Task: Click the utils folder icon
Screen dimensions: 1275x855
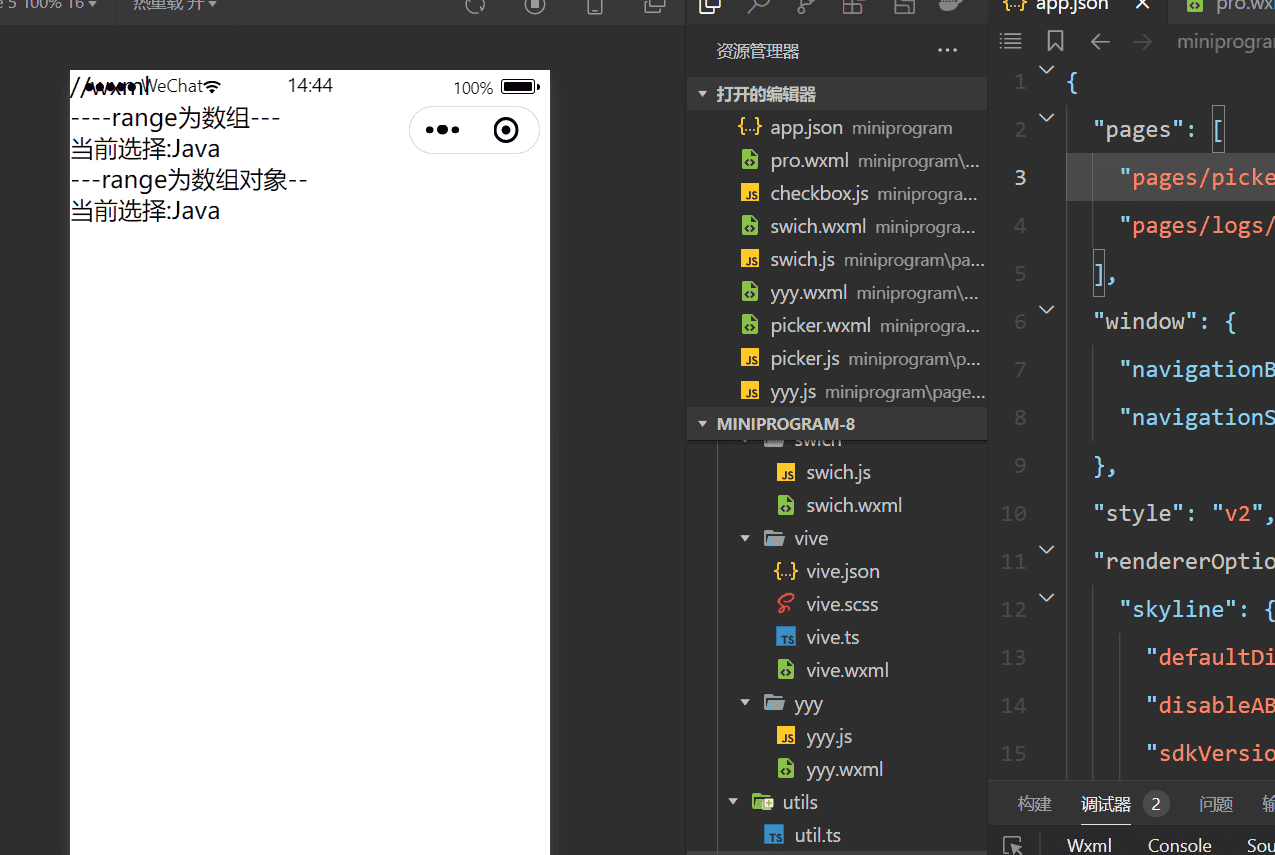Action: (763, 802)
